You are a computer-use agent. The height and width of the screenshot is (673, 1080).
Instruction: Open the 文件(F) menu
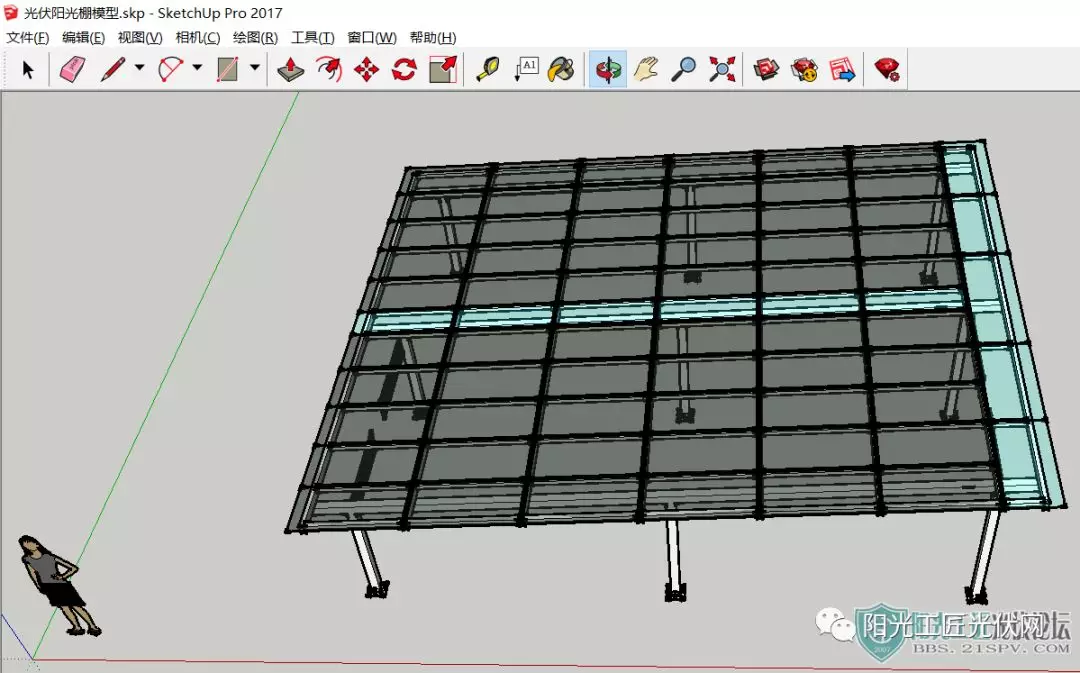pyautogui.click(x=28, y=38)
